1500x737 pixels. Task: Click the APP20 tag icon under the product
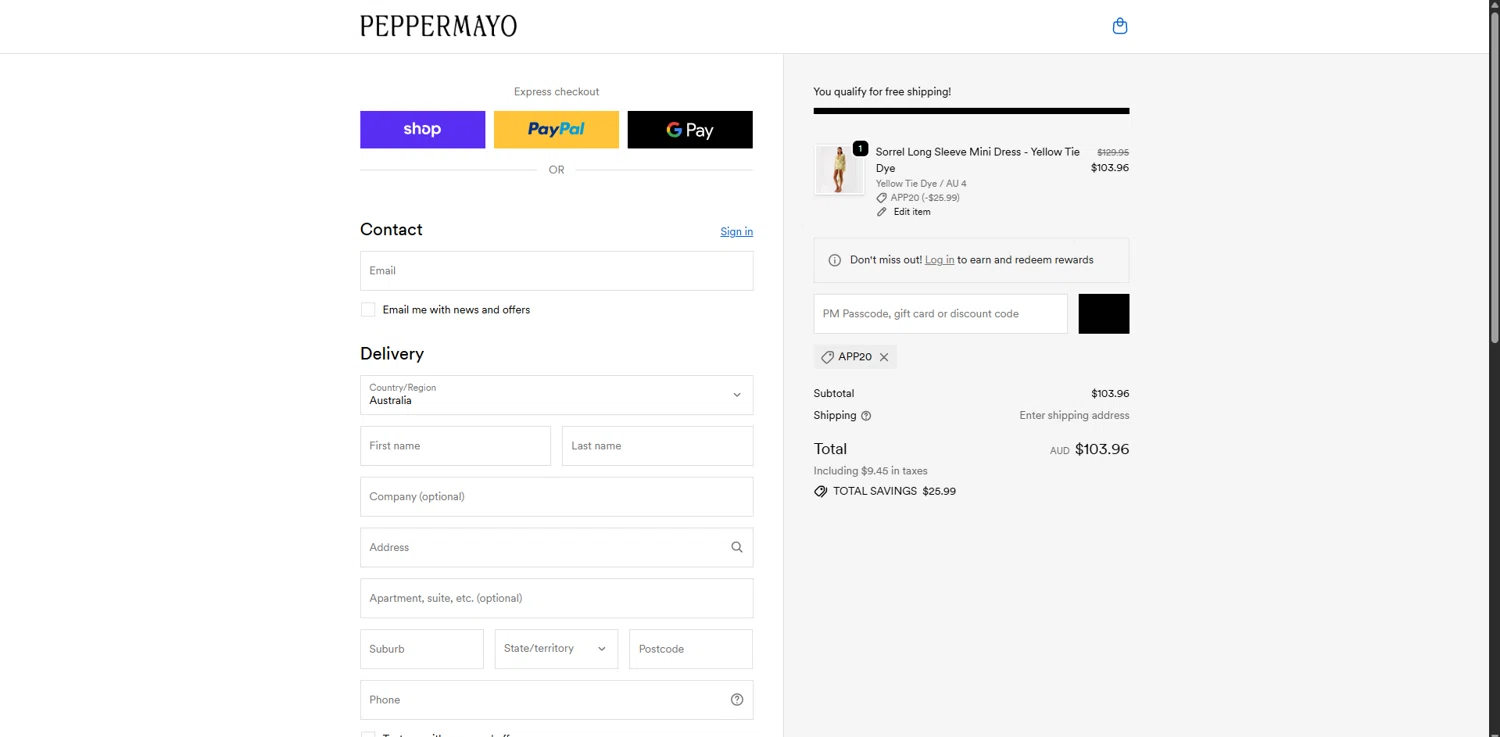coord(882,198)
